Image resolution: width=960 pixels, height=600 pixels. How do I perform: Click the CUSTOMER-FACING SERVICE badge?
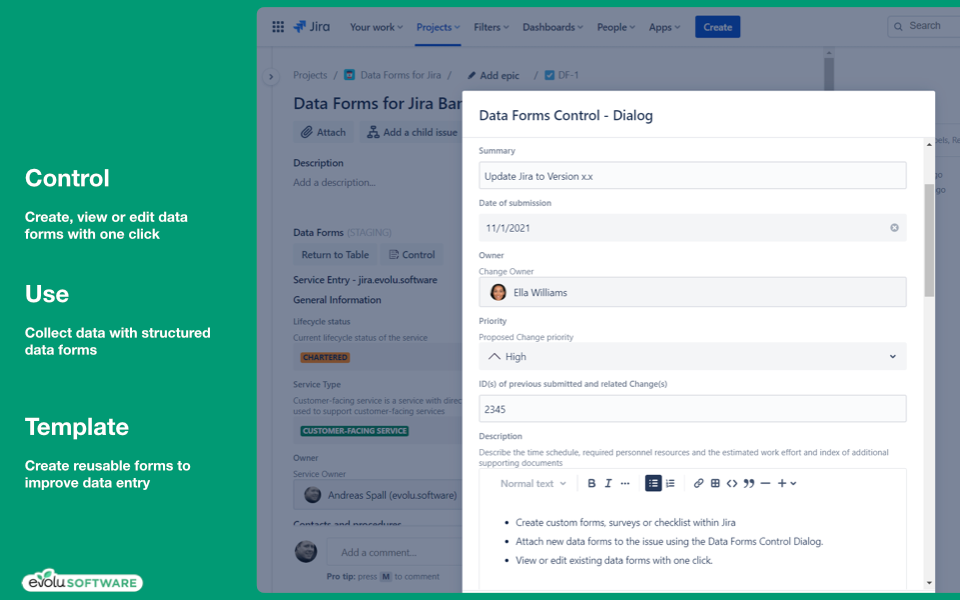point(354,431)
